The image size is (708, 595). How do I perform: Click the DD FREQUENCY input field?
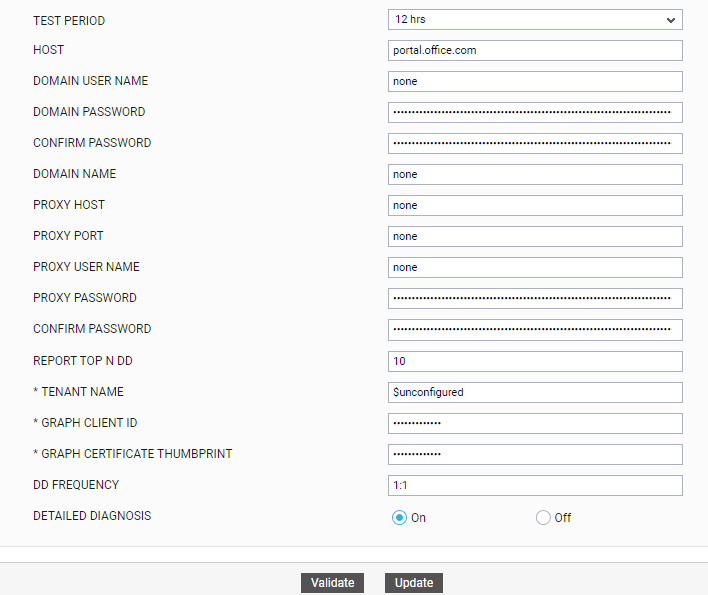[x=535, y=486]
